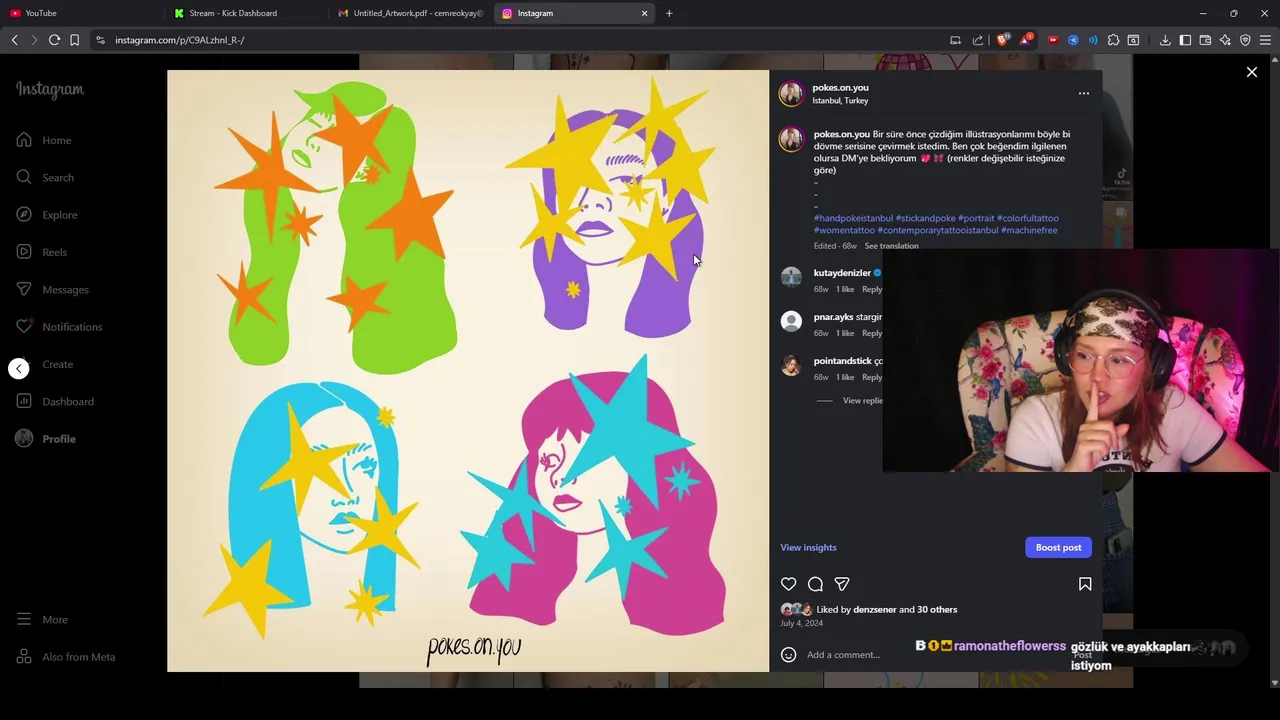The image size is (1280, 720).
Task: Open pnar.ayks commenter profile
Action: (833, 317)
